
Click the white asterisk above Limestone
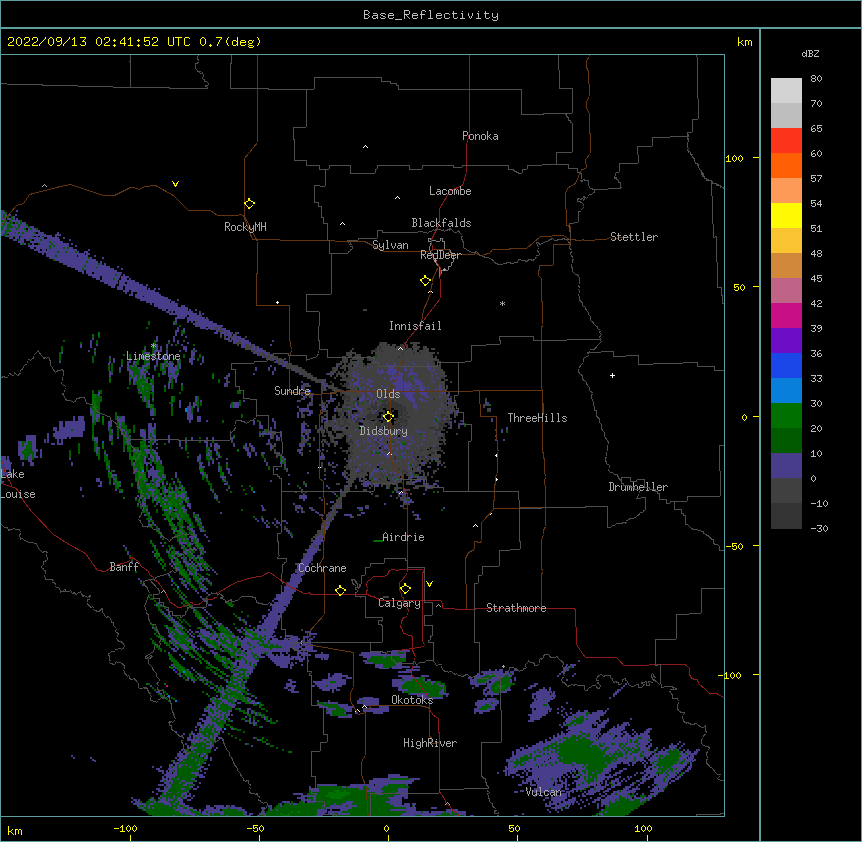[153, 346]
